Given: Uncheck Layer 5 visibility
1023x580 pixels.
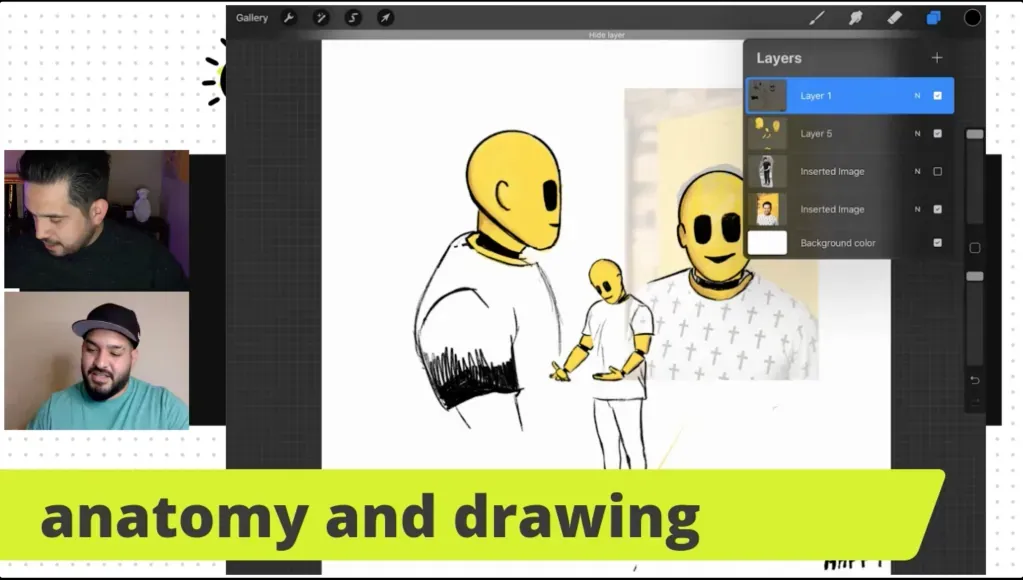Looking at the screenshot, I should 938,133.
